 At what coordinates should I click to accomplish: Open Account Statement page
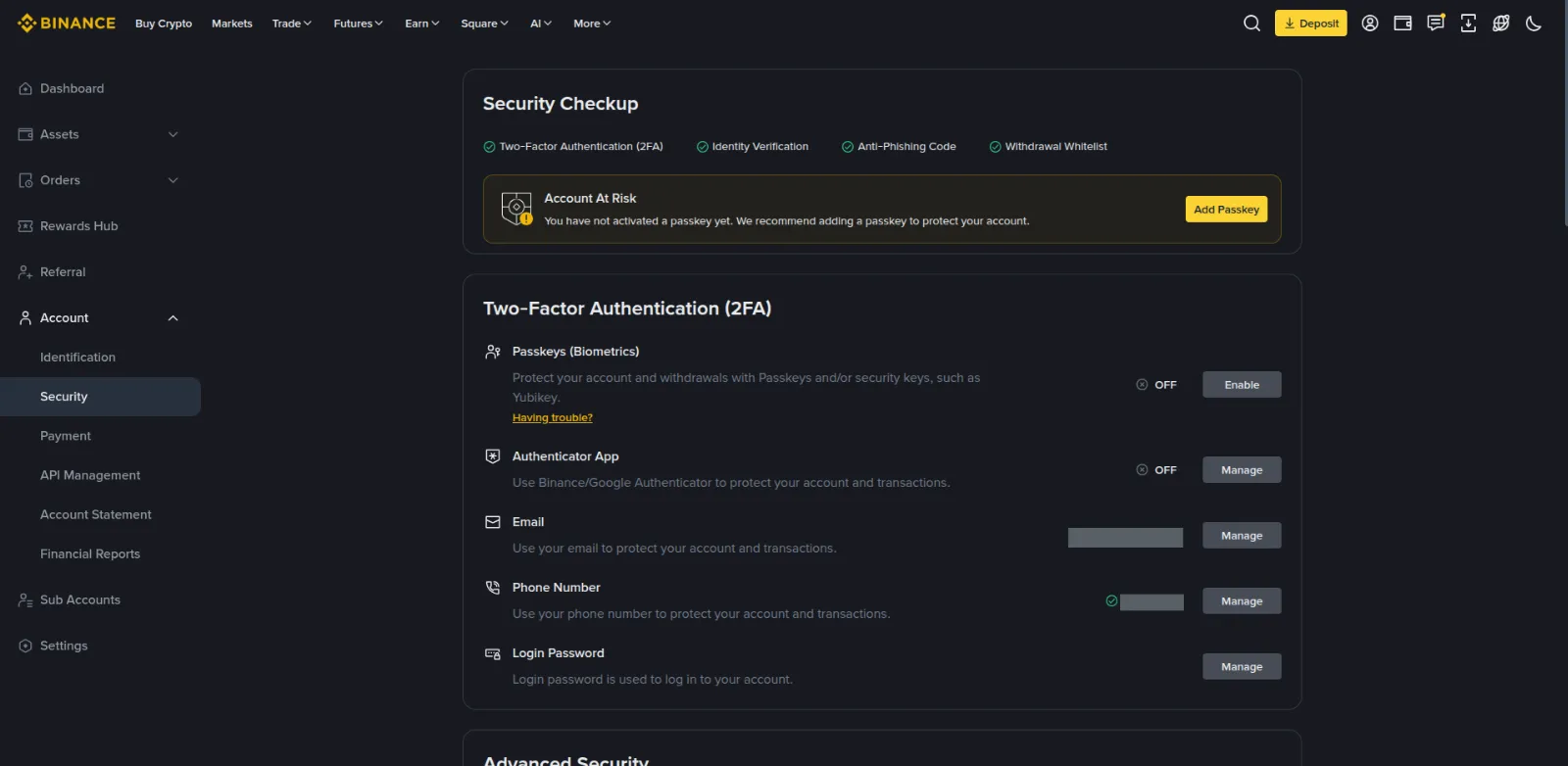[96, 514]
